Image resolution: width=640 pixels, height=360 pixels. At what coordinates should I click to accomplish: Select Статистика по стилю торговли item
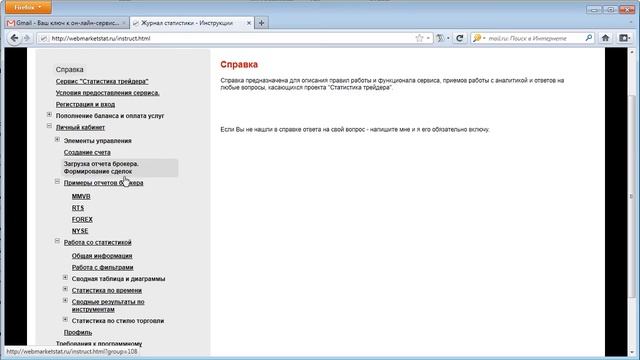[x=118, y=321]
